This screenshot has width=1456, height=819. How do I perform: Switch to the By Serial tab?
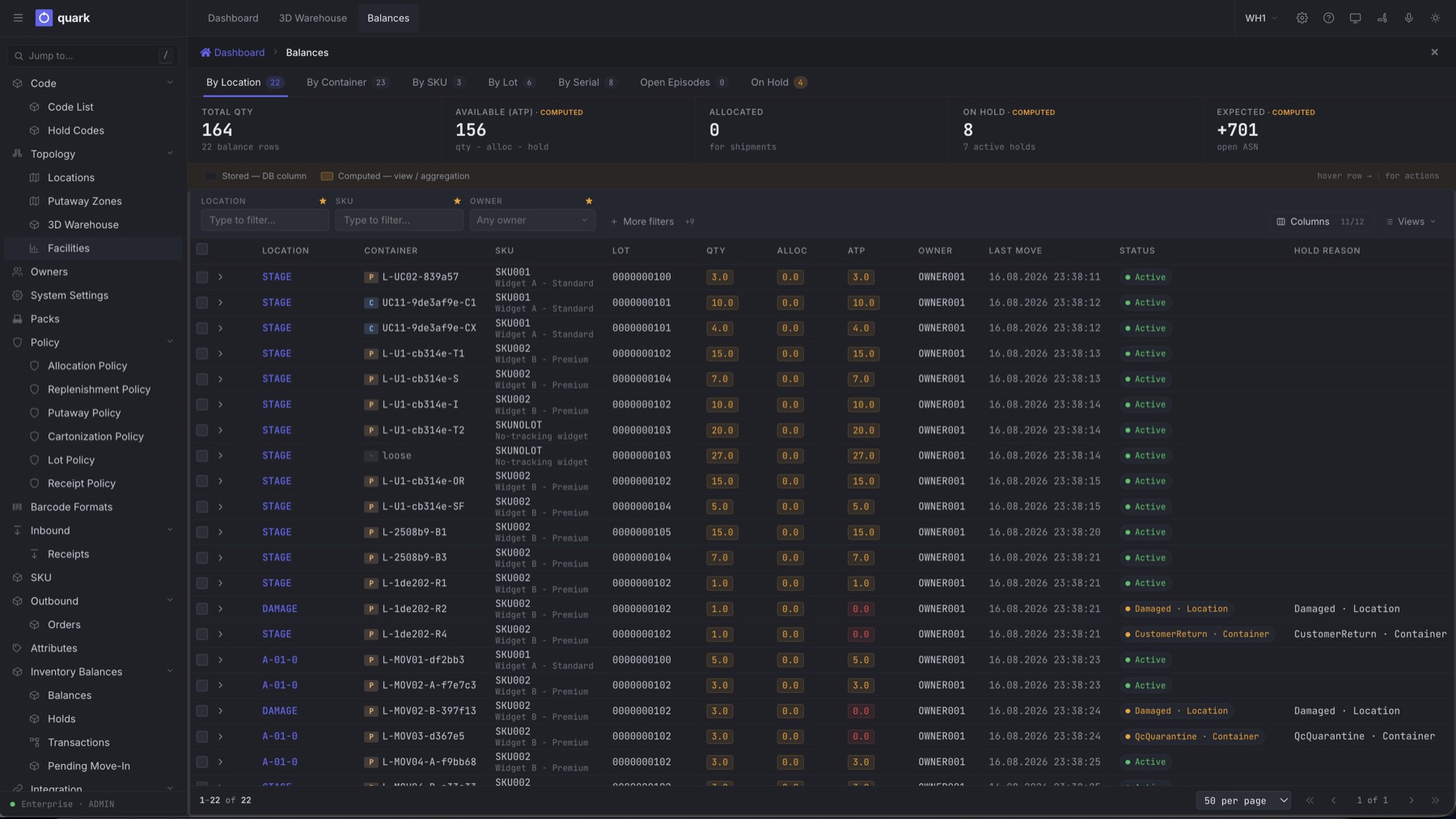pyautogui.click(x=587, y=83)
